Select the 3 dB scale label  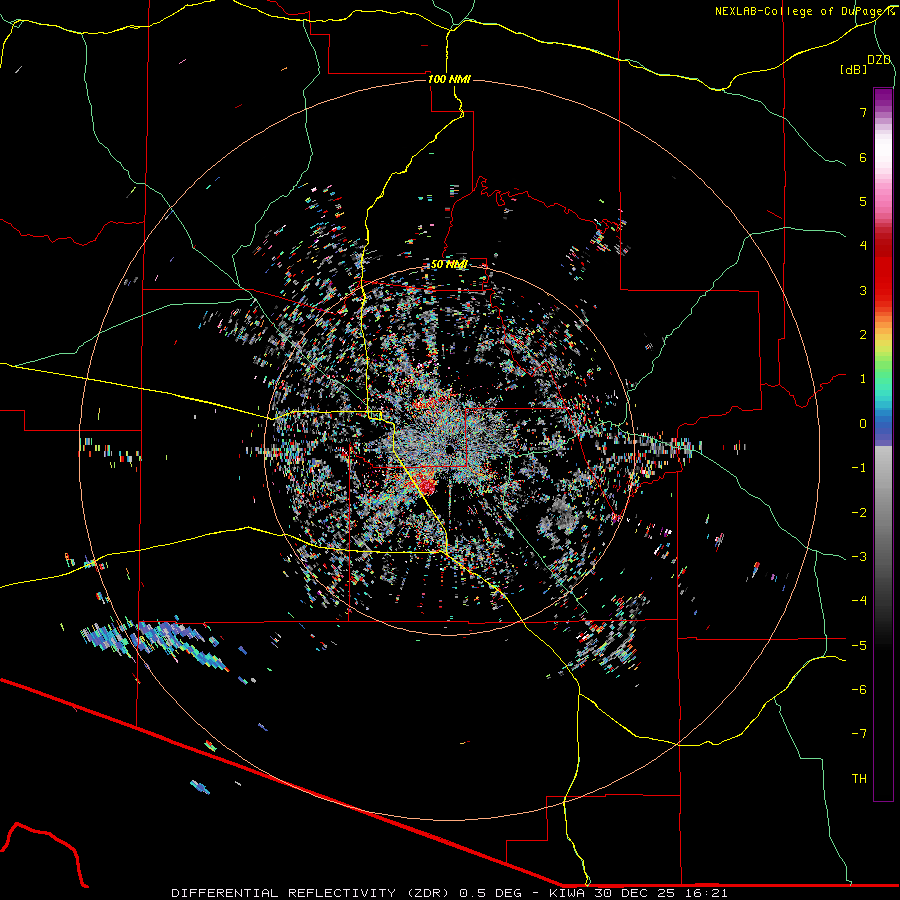pos(863,290)
